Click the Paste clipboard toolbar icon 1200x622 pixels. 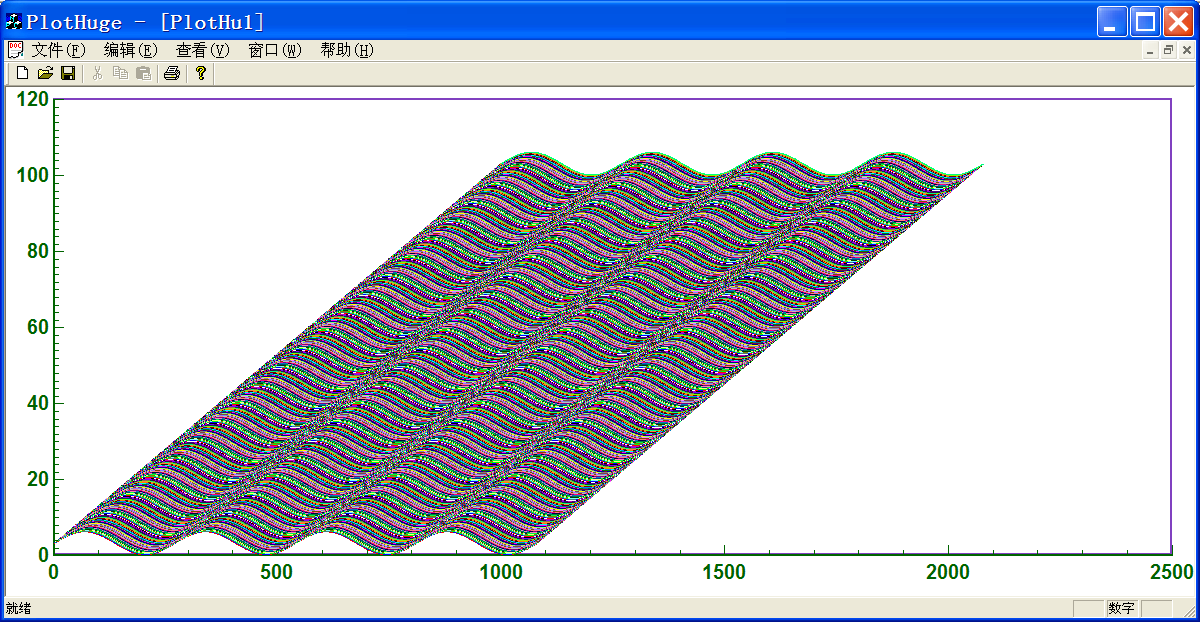pyautogui.click(x=143, y=73)
